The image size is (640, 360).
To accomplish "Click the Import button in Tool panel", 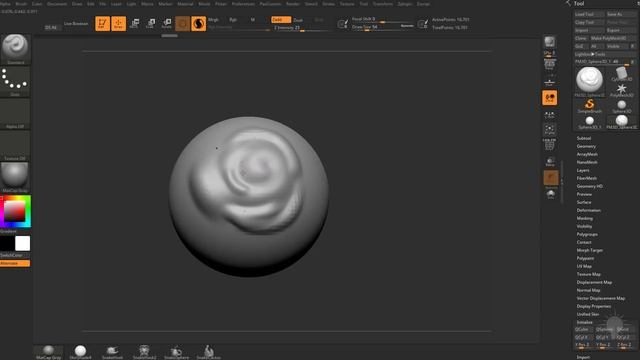I will point(589,31).
